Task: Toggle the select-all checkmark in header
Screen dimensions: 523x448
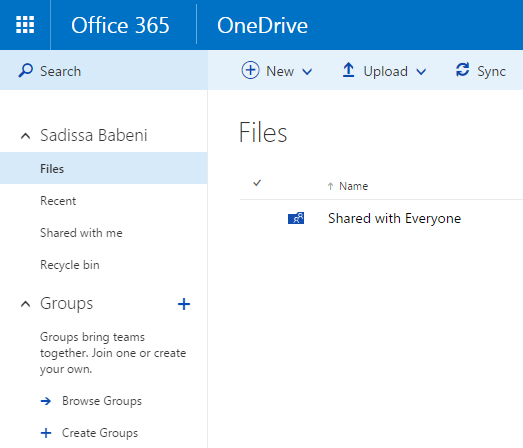Action: pos(256,183)
